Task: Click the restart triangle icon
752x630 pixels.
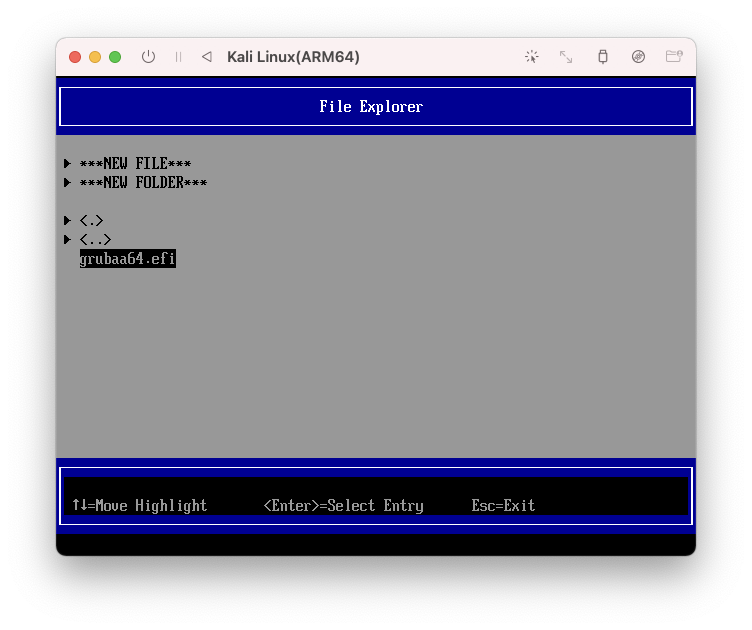Action: [207, 57]
